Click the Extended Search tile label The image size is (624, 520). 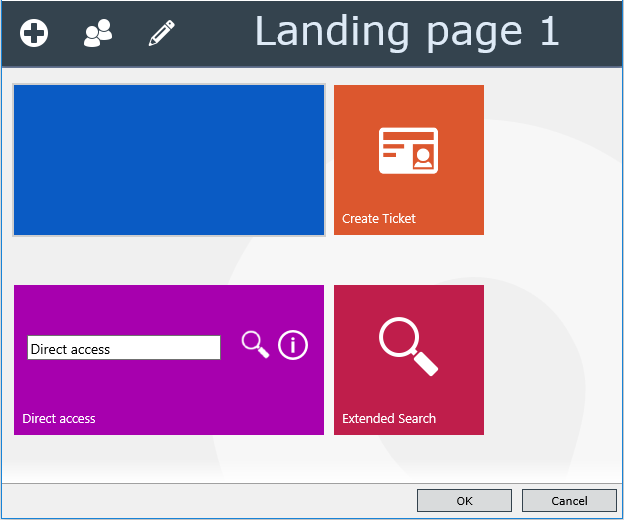click(389, 419)
